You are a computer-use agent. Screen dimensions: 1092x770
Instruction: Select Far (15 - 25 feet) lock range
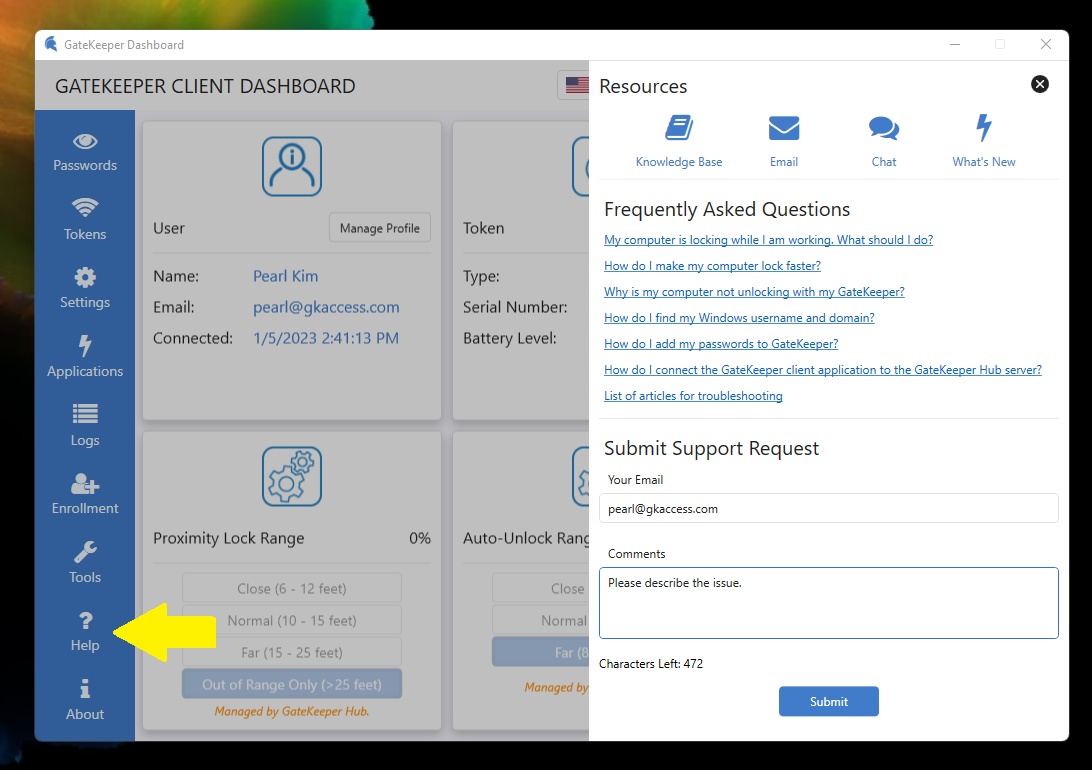tap(292, 652)
